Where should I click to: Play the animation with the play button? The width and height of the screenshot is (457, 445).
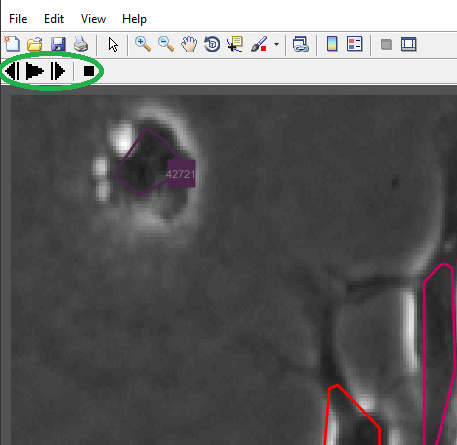click(x=35, y=71)
